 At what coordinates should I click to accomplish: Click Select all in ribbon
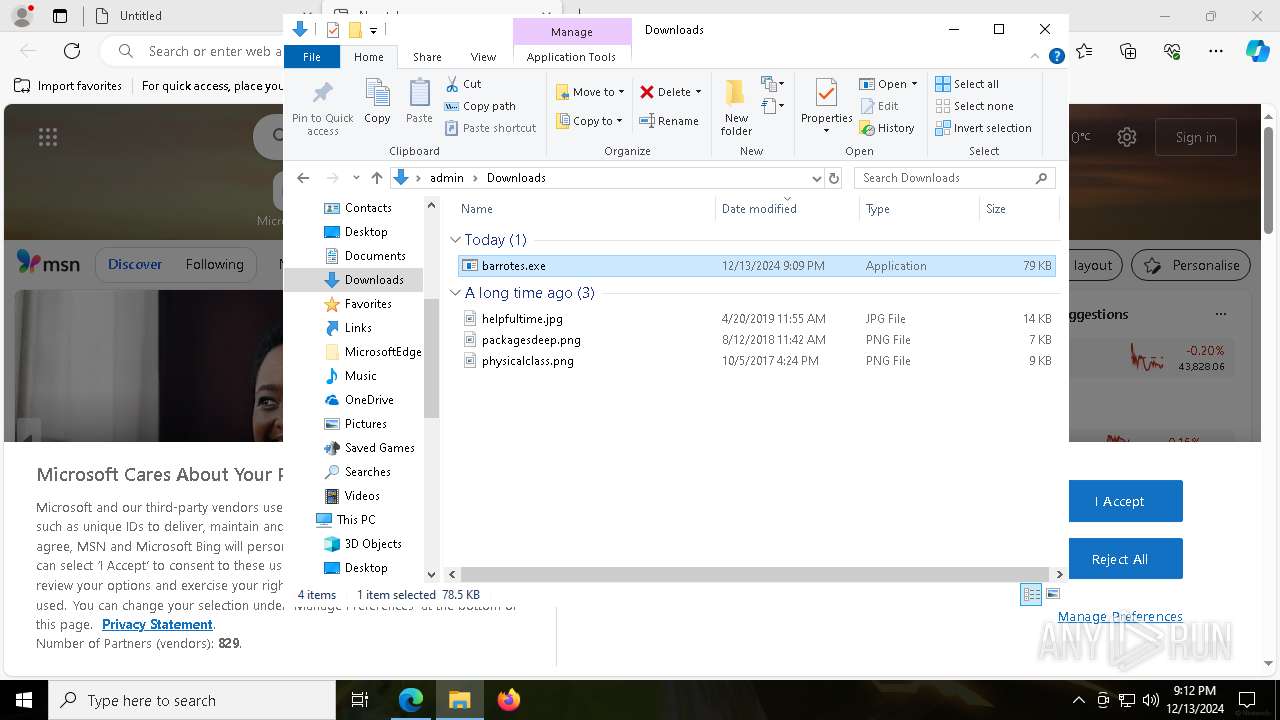click(967, 84)
